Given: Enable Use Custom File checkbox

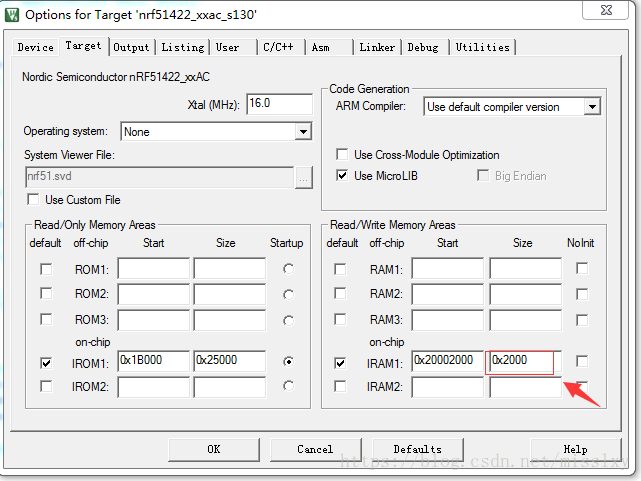Looking at the screenshot, I should pos(33,199).
